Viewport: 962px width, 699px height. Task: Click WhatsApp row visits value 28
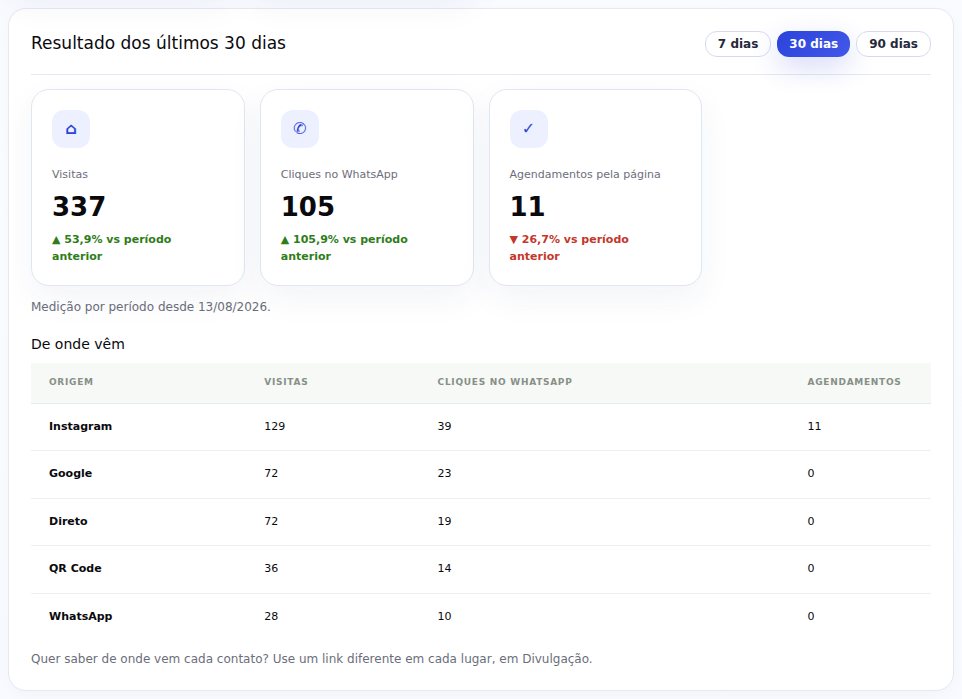pos(271,616)
